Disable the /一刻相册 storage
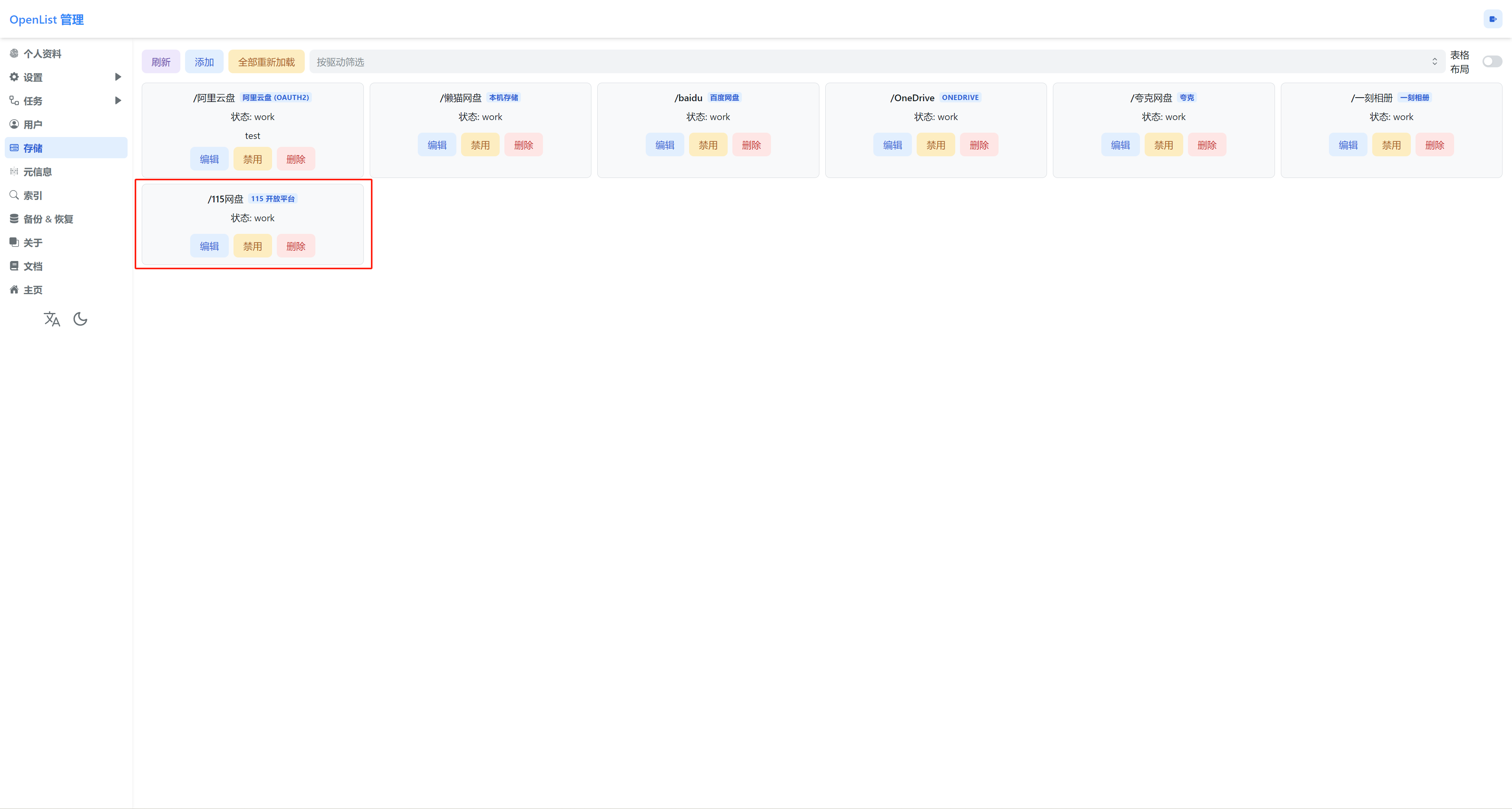Screen dimensions: 1512x809 click(x=1391, y=145)
